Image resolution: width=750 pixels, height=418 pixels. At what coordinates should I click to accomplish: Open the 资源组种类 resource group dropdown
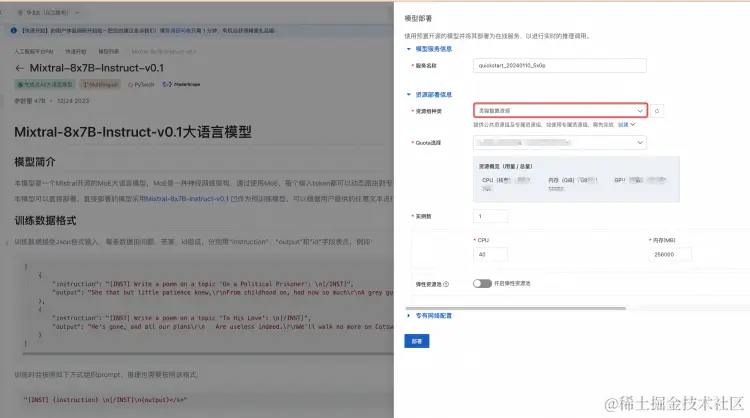[560, 110]
